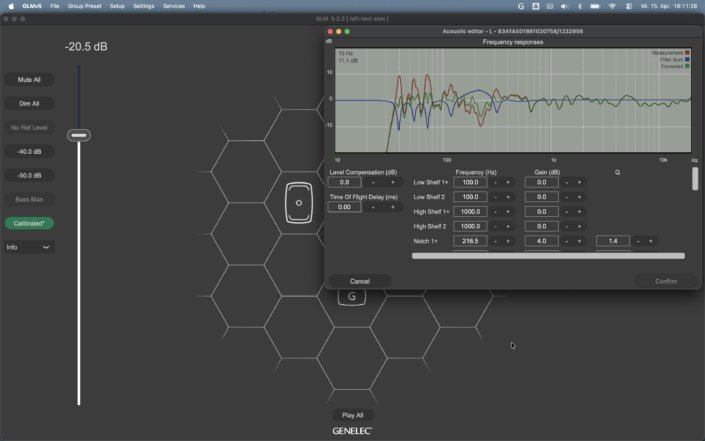Increase High Shelf 2 gain

tap(579, 227)
